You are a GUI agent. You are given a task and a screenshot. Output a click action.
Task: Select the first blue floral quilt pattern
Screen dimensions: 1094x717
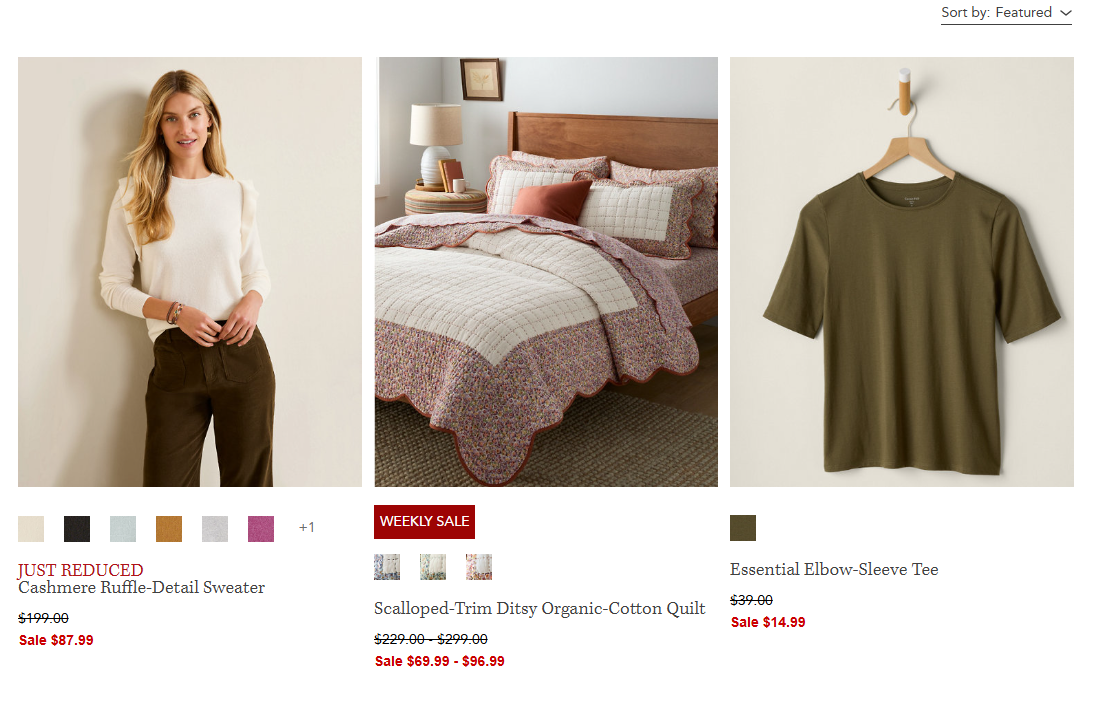[387, 567]
